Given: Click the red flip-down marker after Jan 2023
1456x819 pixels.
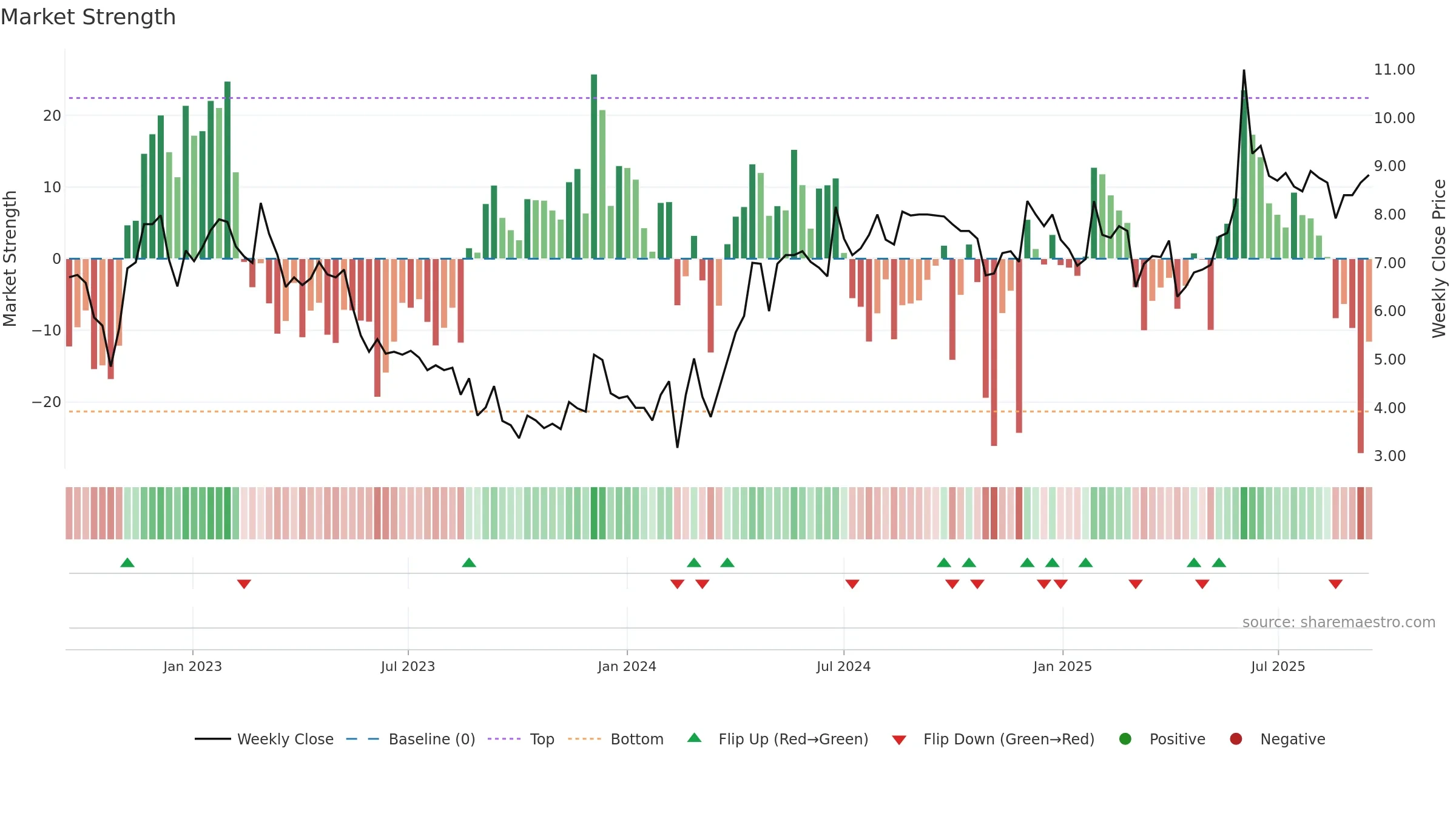Looking at the screenshot, I should pos(244,584).
